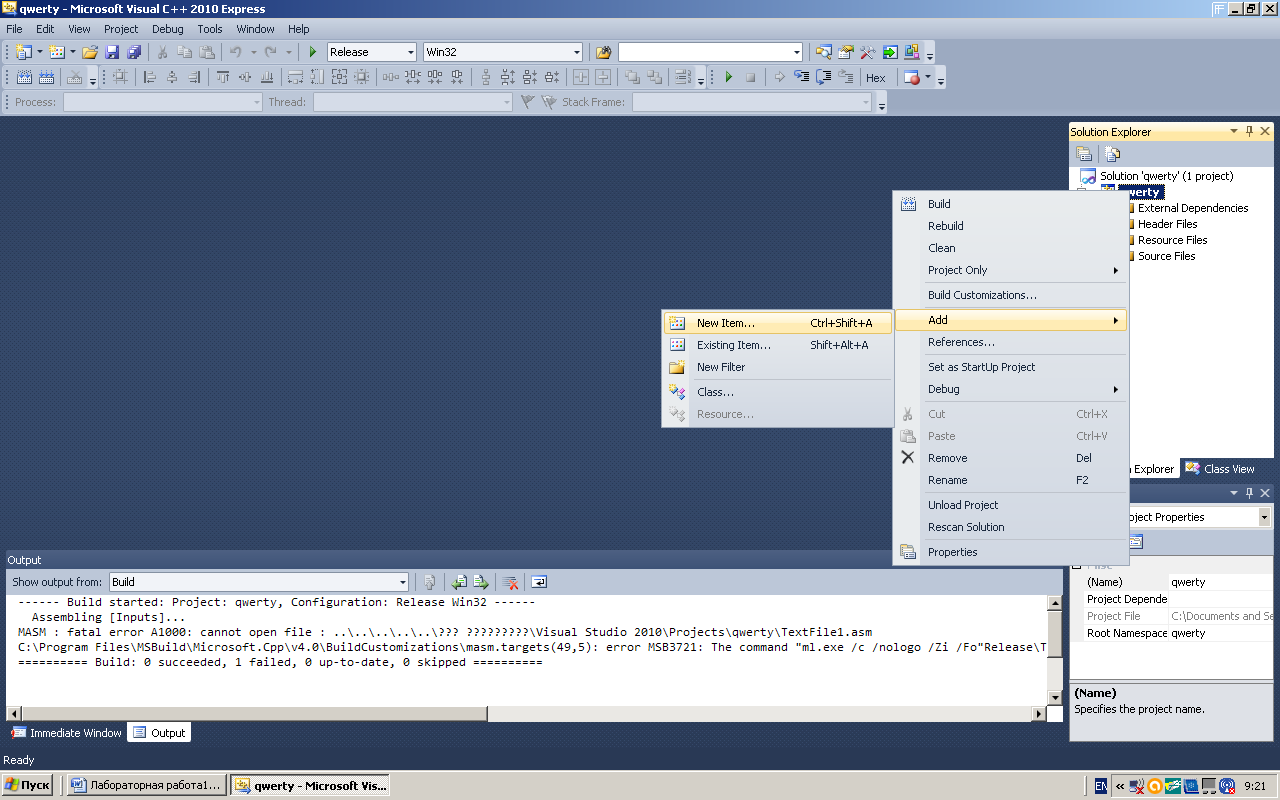Switch to Лабораторная работа1 Word taskbar item
This screenshot has height=800, width=1280.
[146, 785]
